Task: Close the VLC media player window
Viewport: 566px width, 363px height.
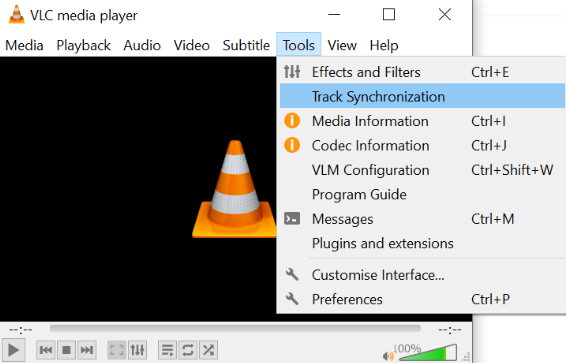Action: [445, 14]
